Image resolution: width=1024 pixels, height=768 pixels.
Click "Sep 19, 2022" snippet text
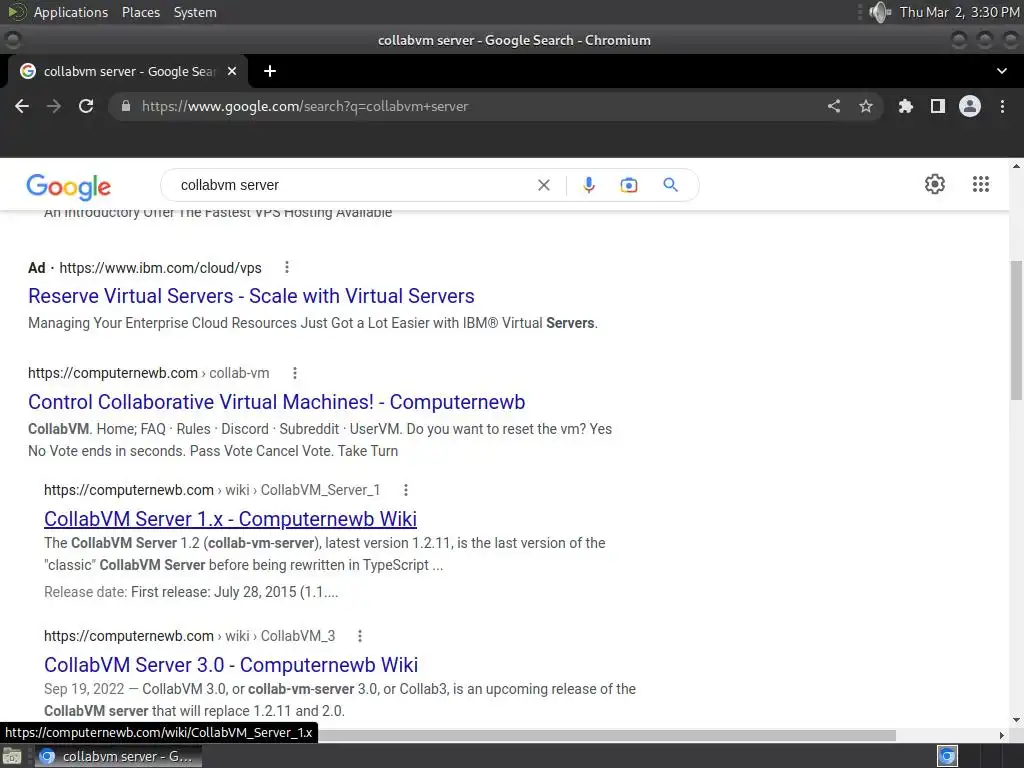[84, 689]
